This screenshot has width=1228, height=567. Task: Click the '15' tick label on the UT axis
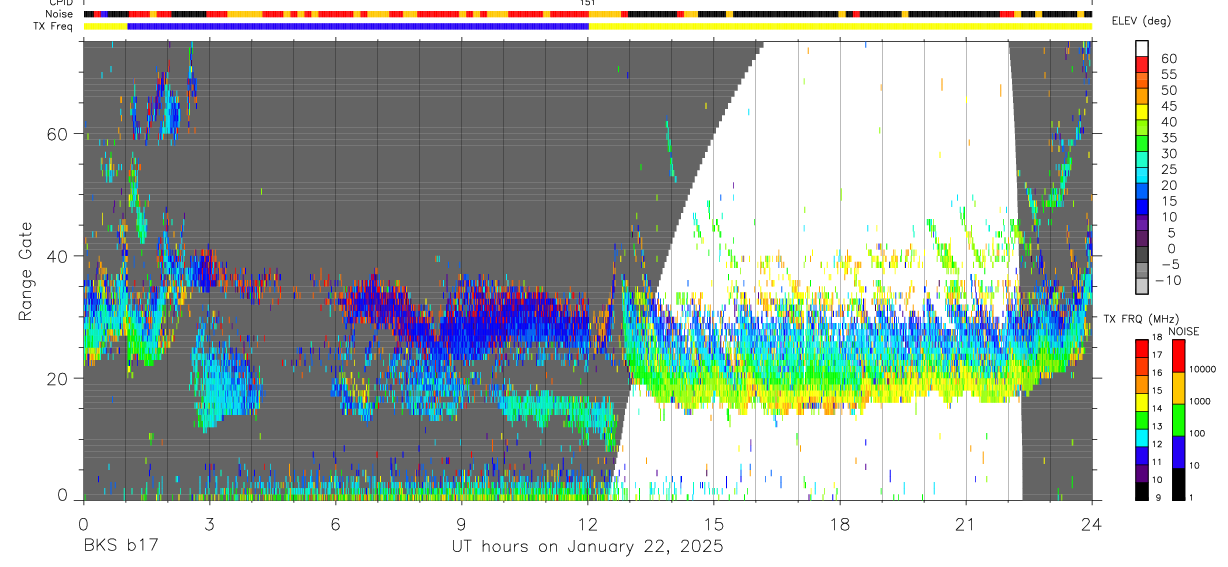(x=713, y=522)
